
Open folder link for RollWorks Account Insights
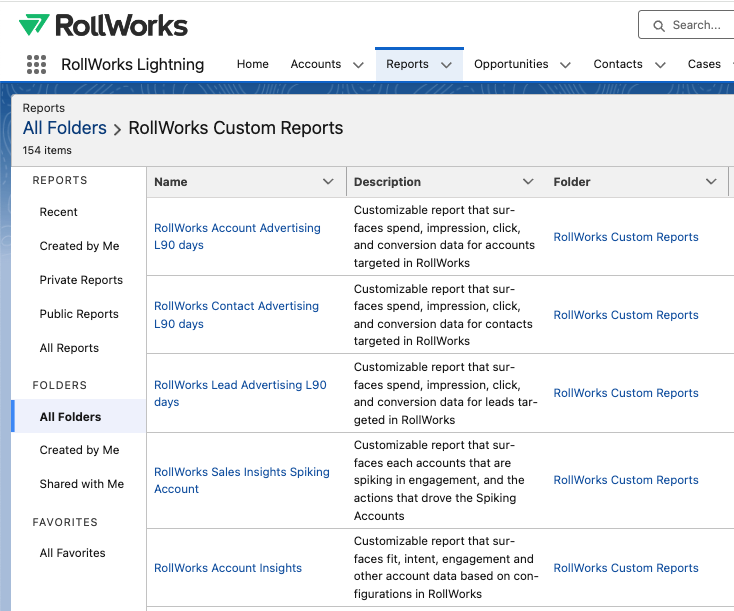click(626, 568)
